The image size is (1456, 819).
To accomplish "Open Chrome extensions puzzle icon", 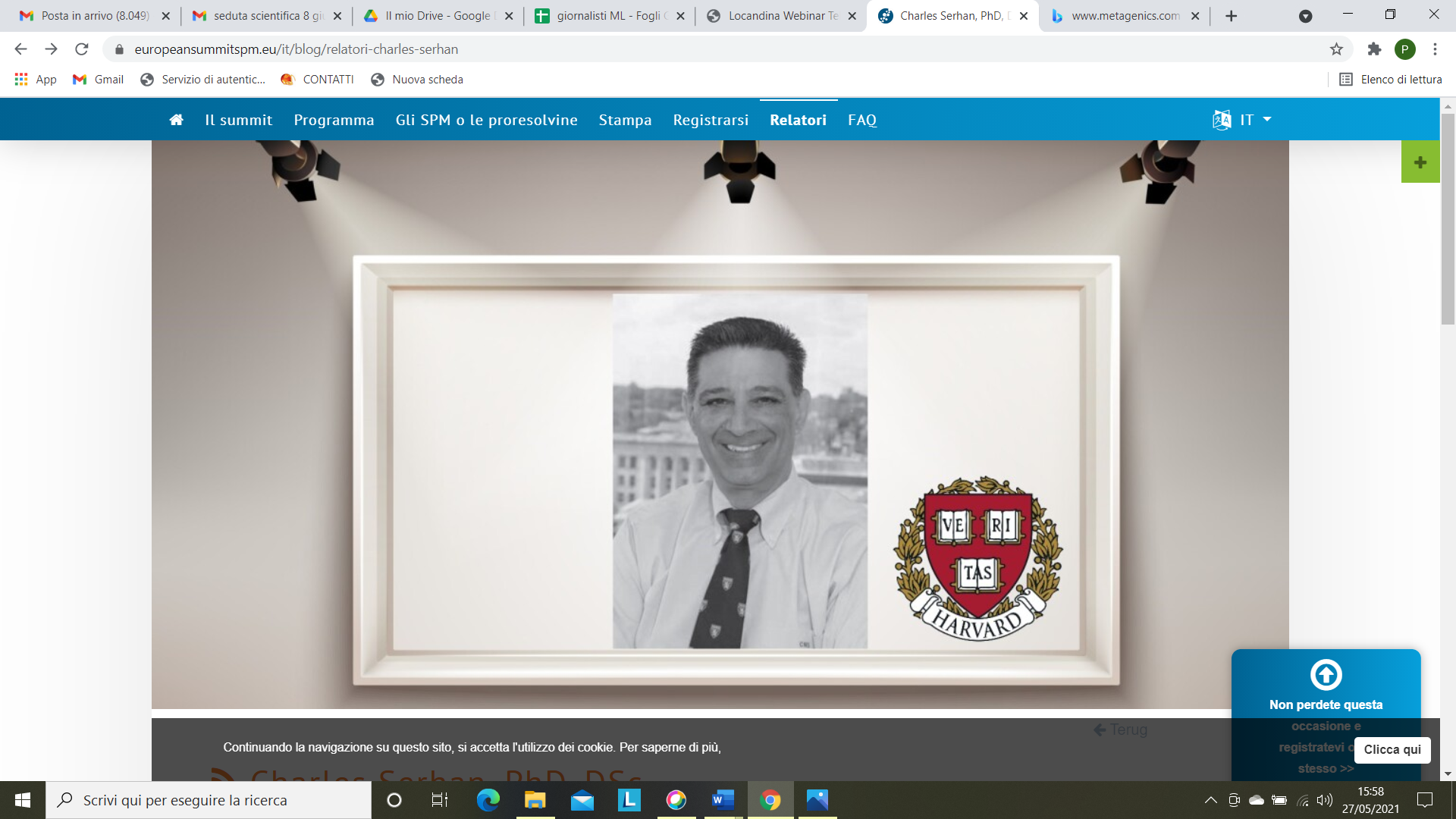I will (1374, 49).
